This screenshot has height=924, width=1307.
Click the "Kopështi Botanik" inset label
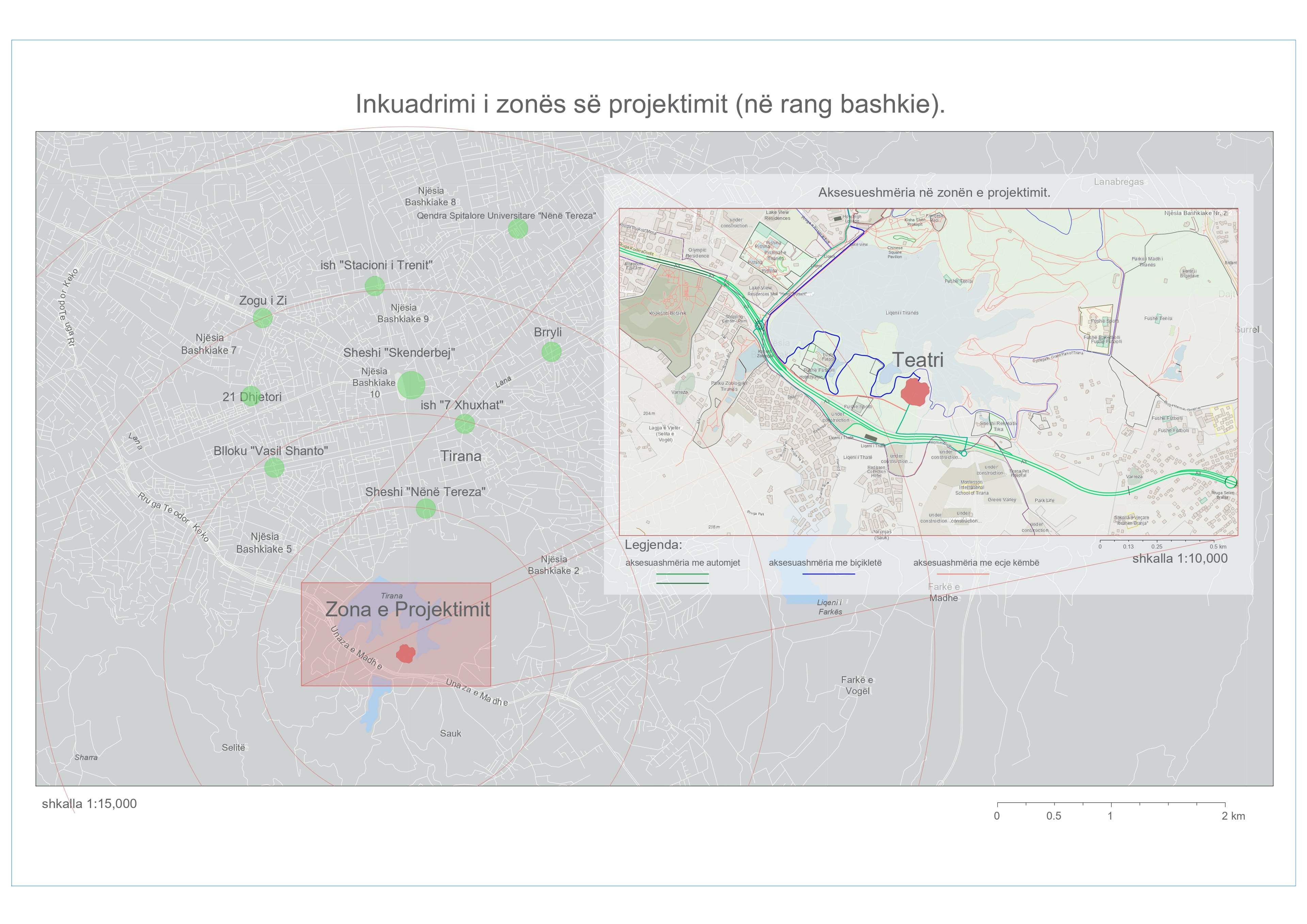[668, 313]
